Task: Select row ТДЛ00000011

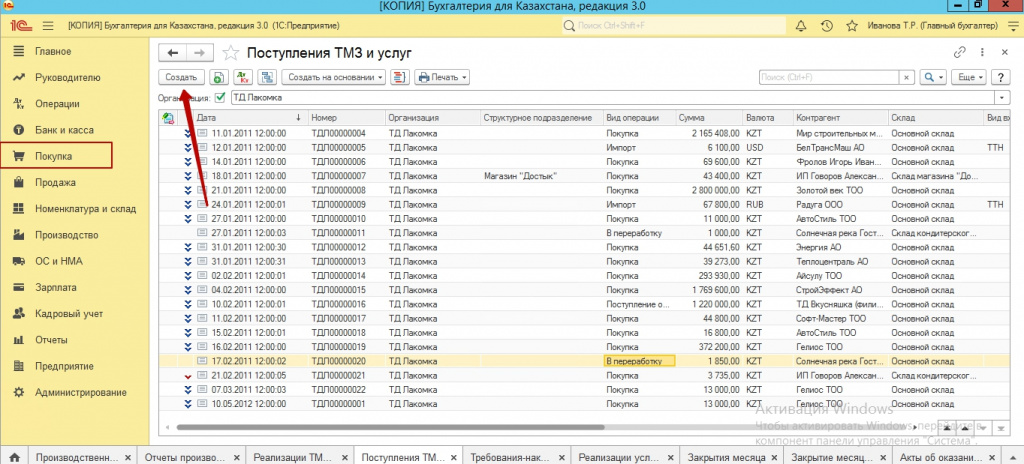Action: pyautogui.click(x=584, y=233)
